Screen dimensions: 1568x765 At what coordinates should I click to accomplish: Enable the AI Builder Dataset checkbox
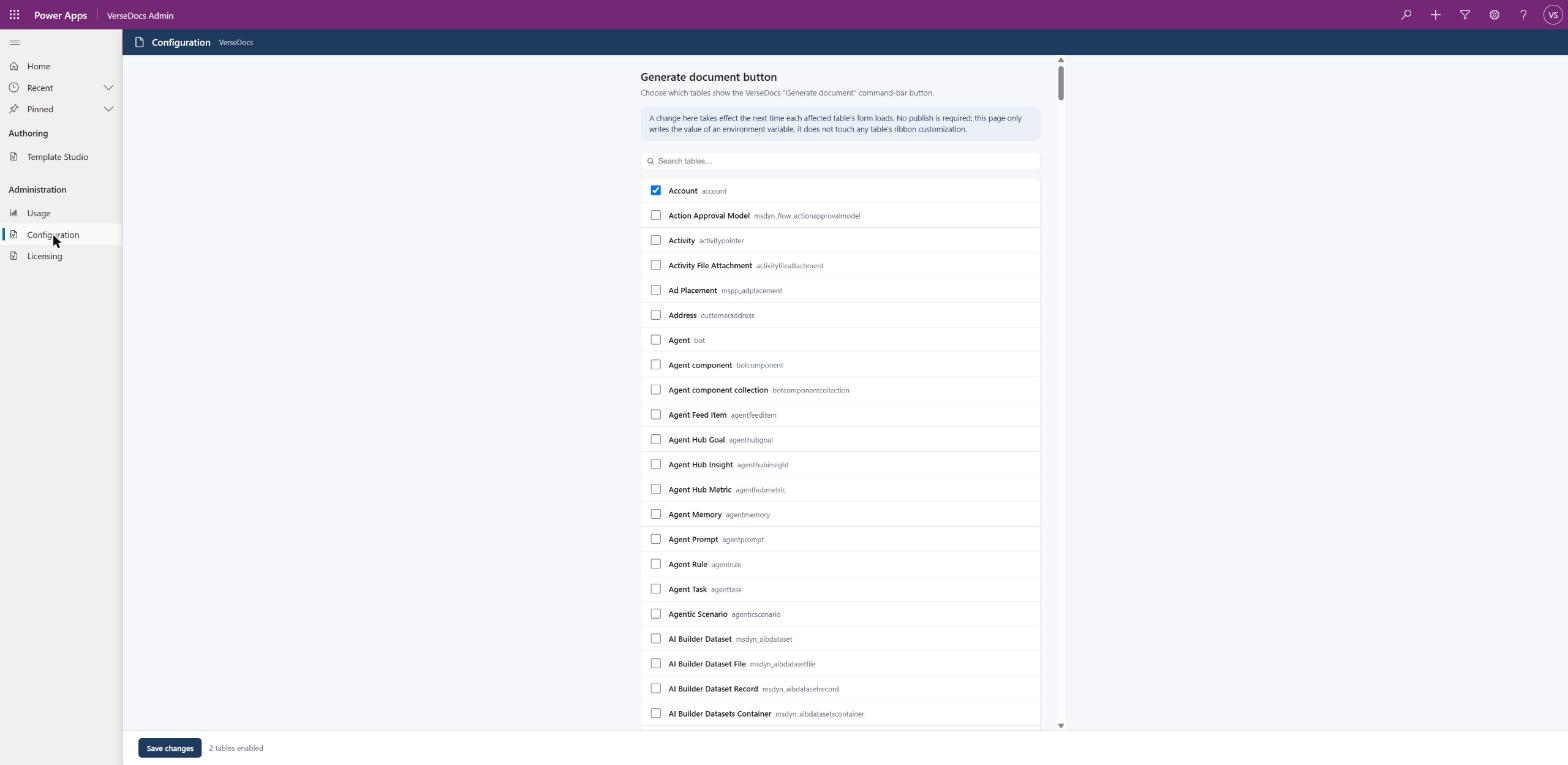pos(656,638)
